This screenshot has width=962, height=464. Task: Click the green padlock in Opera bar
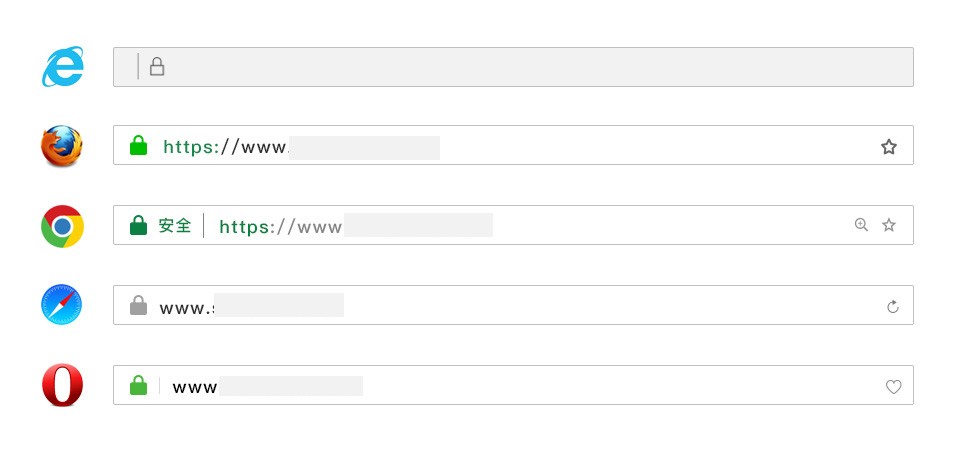139,386
